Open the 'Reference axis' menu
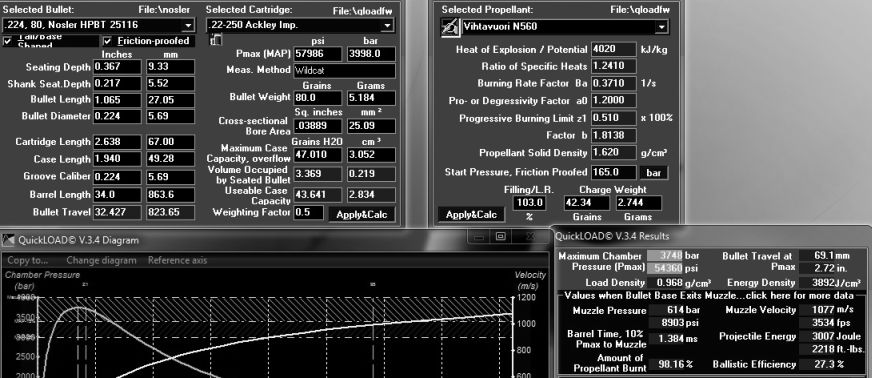 point(177,260)
